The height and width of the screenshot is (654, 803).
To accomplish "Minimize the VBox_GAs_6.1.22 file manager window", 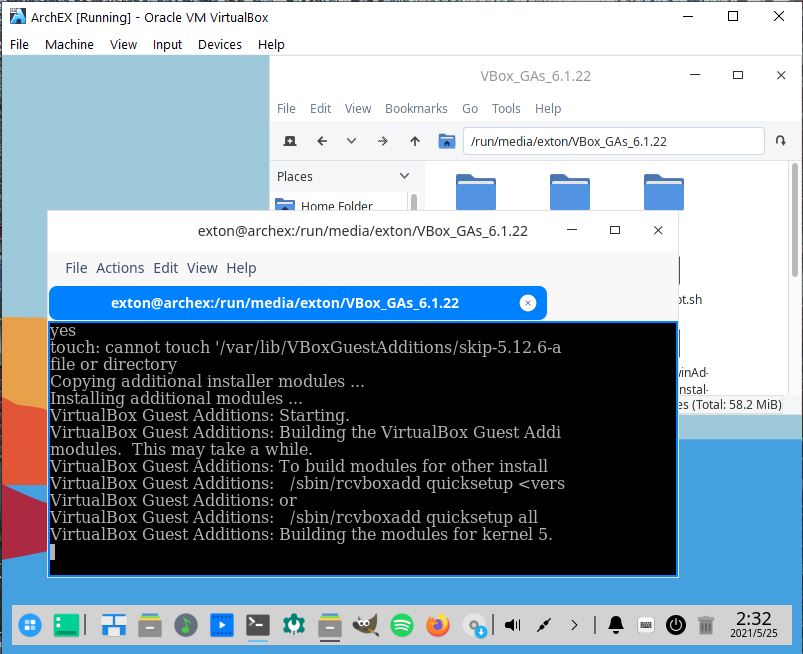I will 695,75.
